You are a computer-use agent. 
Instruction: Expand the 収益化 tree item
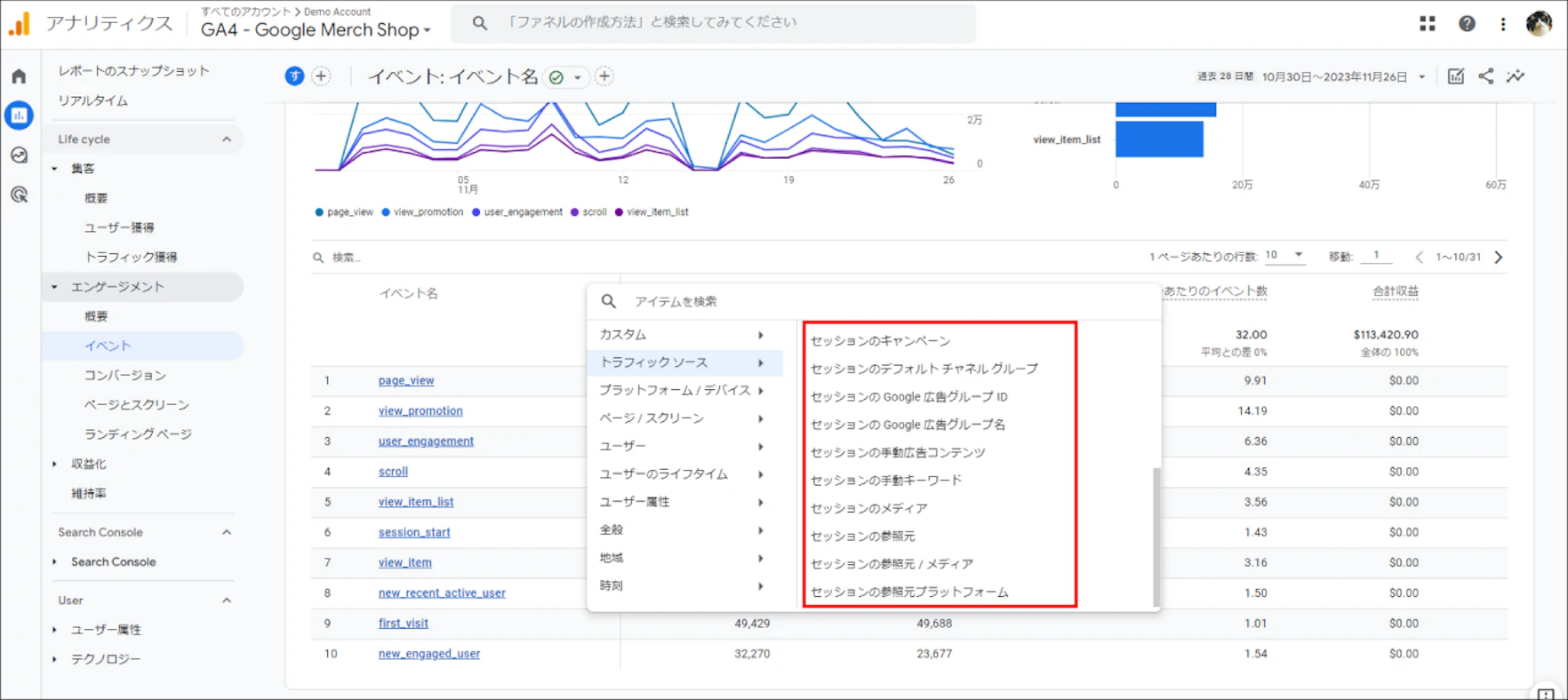pyautogui.click(x=54, y=464)
